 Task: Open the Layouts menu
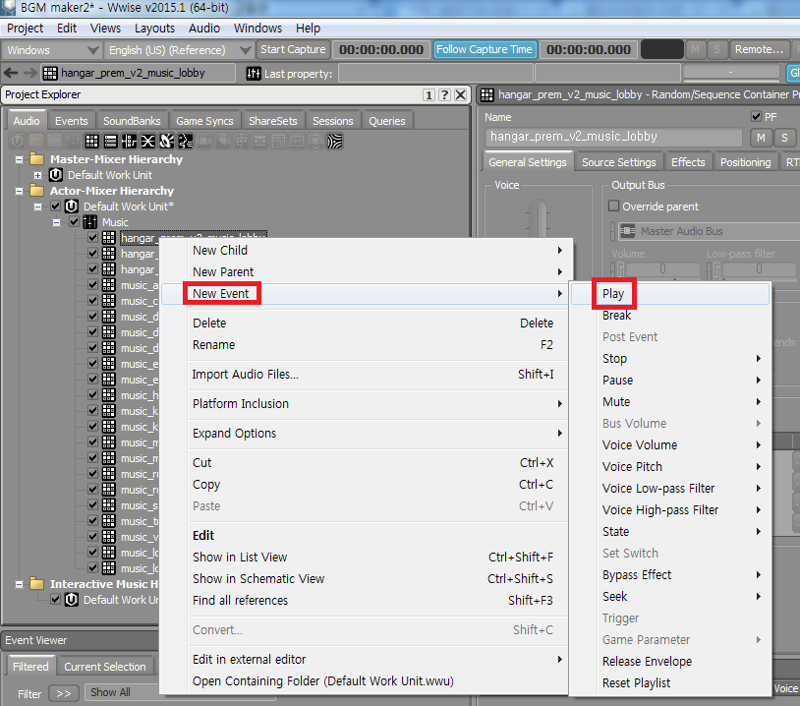tap(155, 28)
